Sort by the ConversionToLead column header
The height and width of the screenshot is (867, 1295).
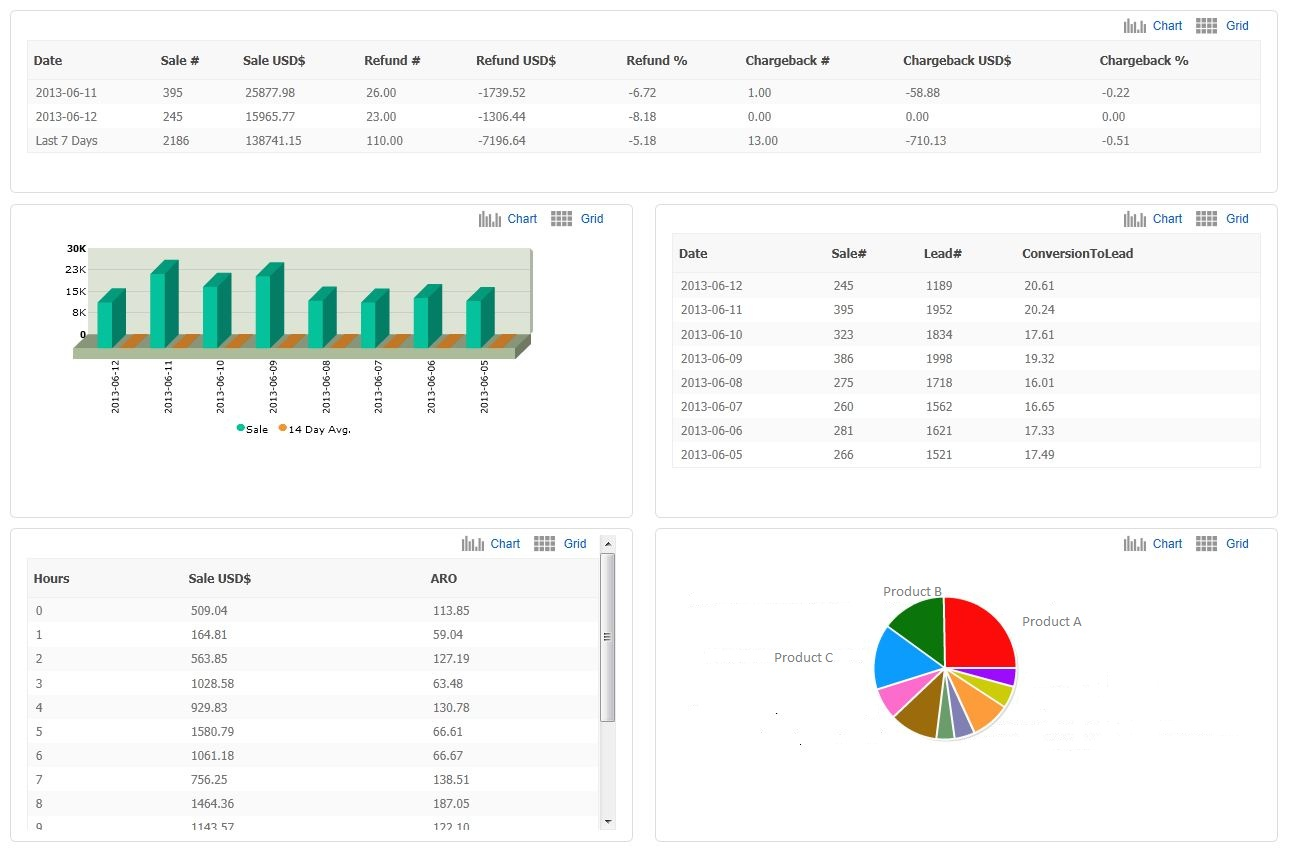1077,254
